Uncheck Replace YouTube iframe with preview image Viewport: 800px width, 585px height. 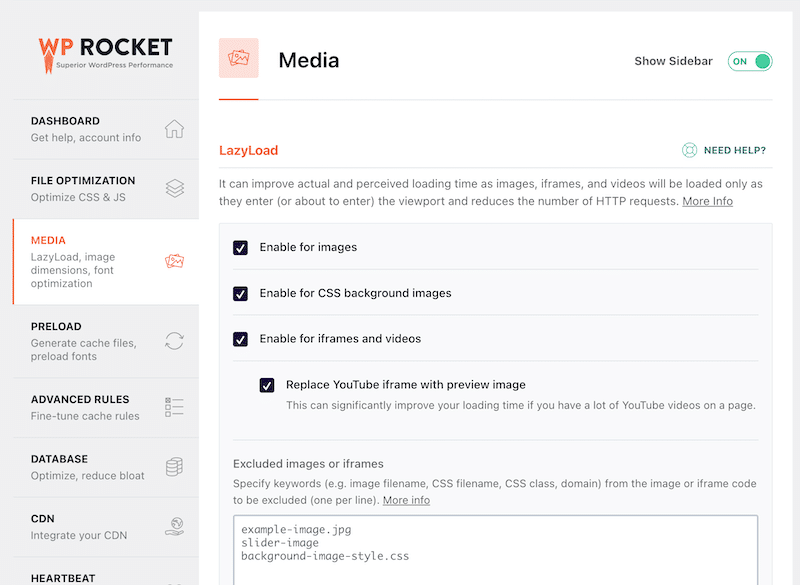[x=267, y=385]
